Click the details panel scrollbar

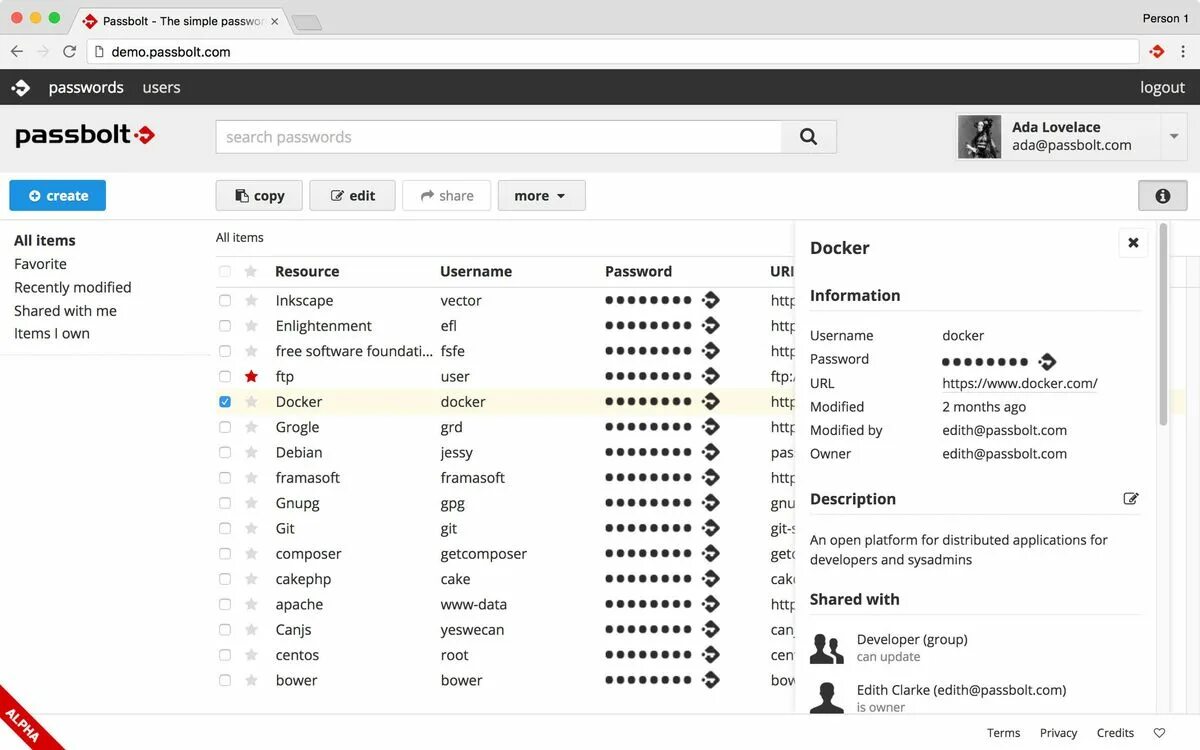click(x=1163, y=325)
